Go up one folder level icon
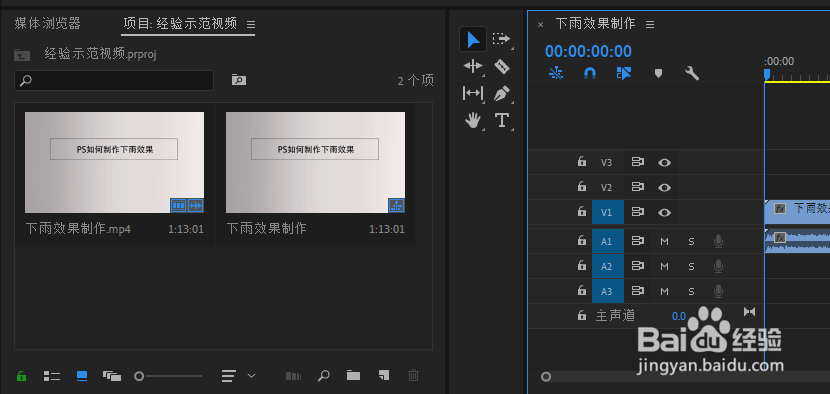The width and height of the screenshot is (830, 394). pyautogui.click(x=22, y=54)
